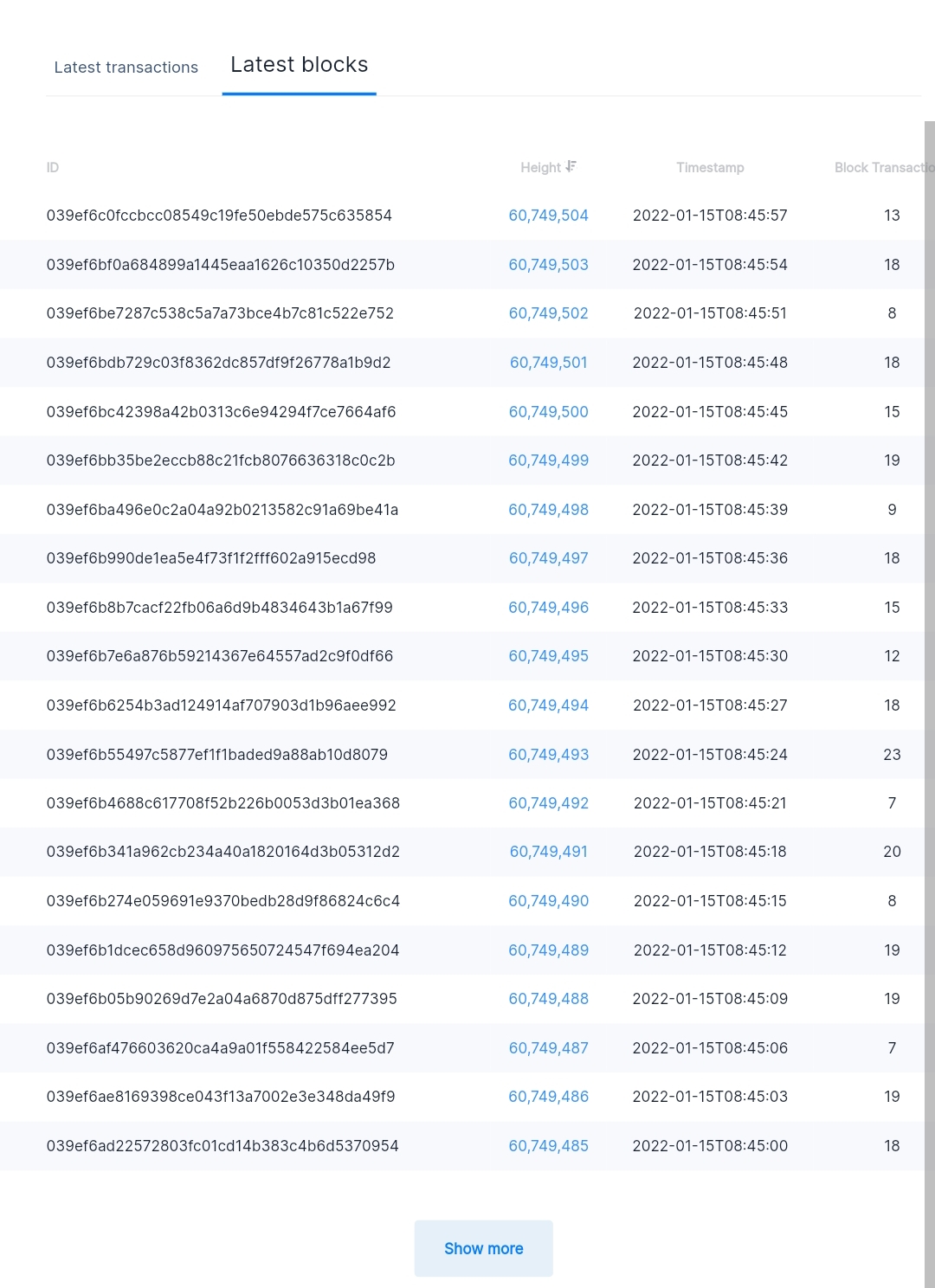Select block ID 039ef6bf0a684899a1445eaa1626c10350d2257b
The width and height of the screenshot is (935, 1288).
[220, 265]
